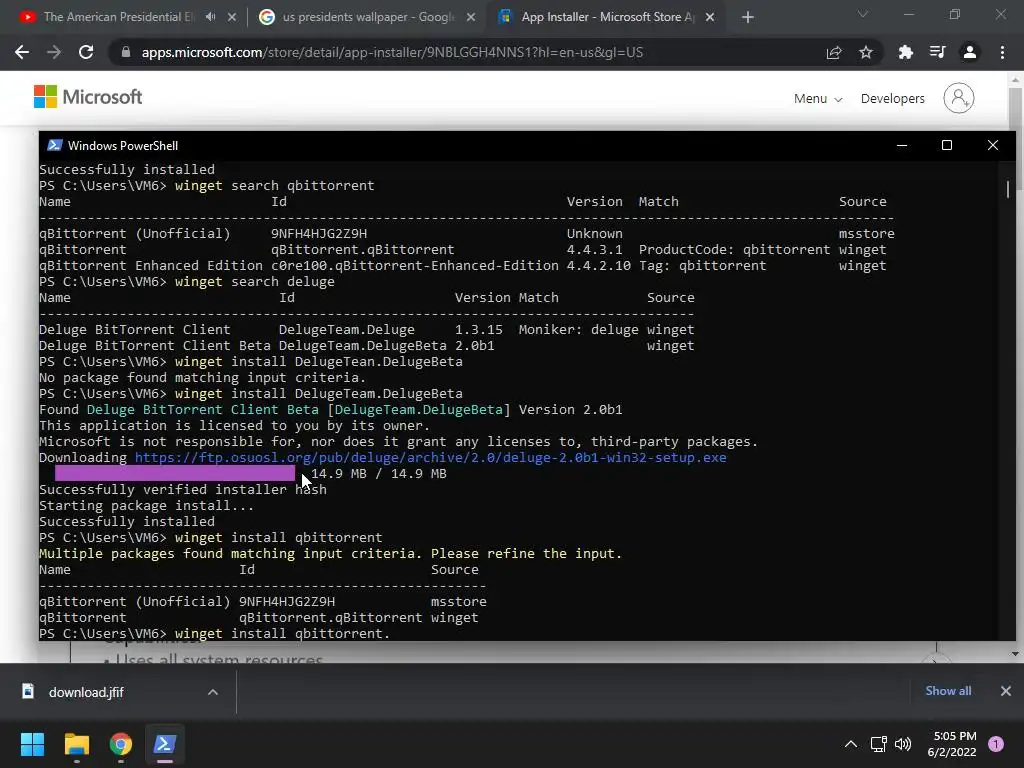
Task: Click the Microsoft logo
Action: pos(88,97)
